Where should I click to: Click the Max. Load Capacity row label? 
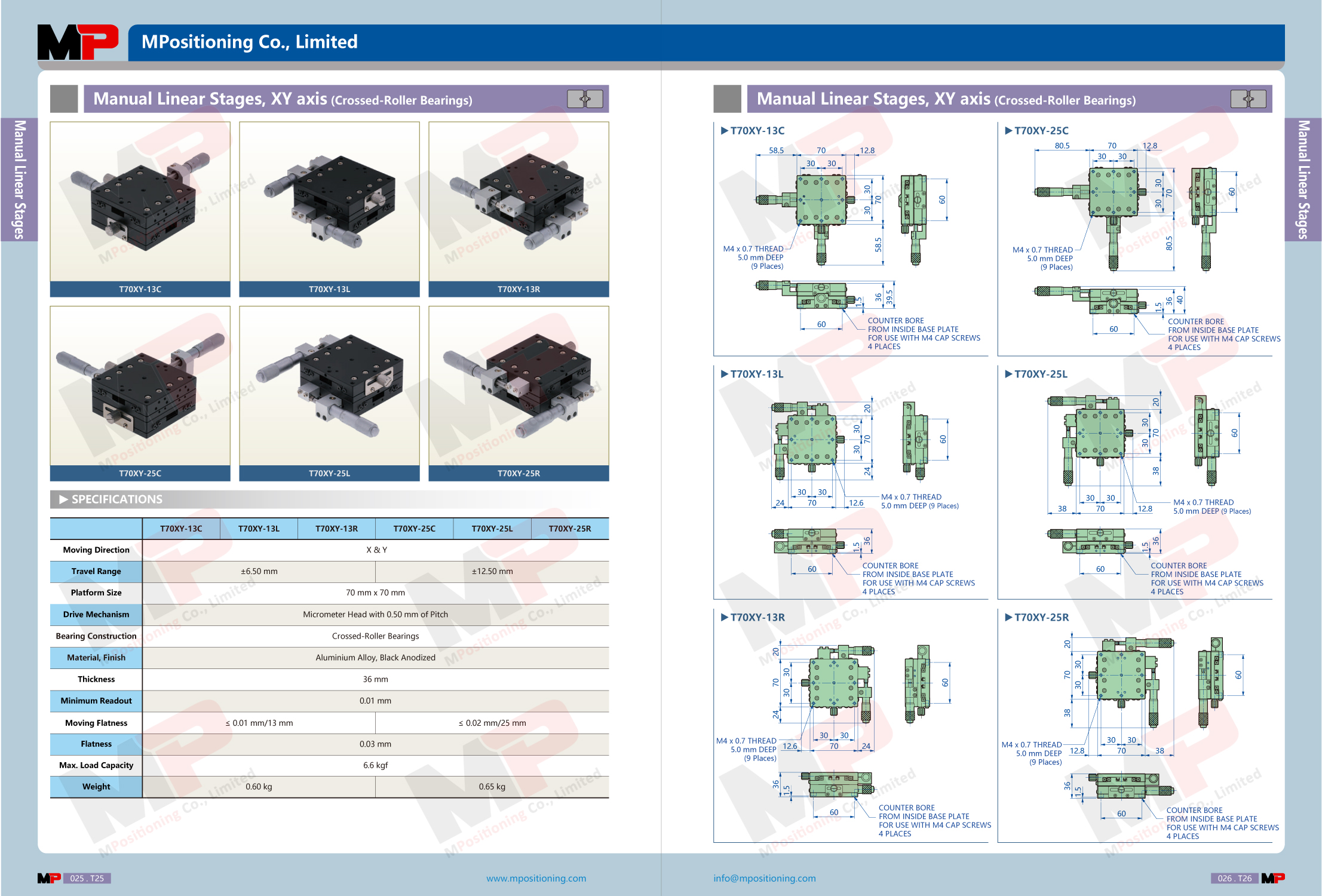(96, 765)
